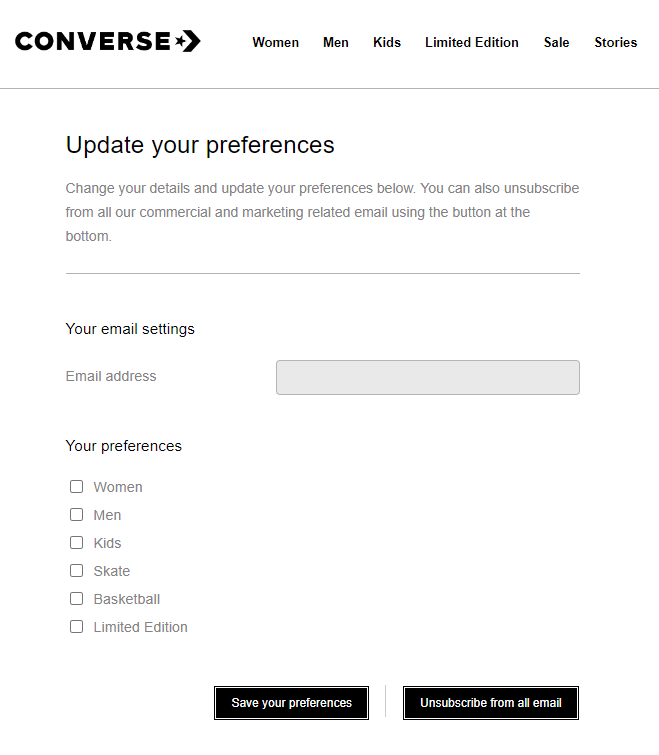Open the Women navigation menu

[x=275, y=42]
